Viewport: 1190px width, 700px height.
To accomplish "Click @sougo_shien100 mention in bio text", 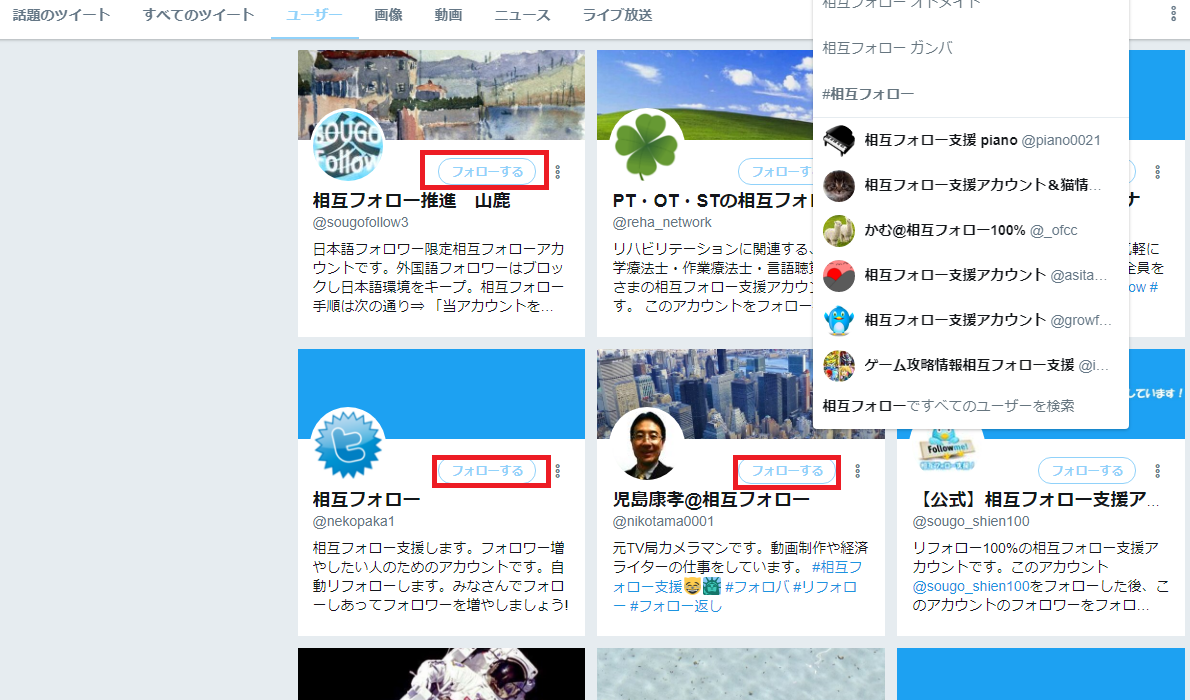I will tap(971, 587).
